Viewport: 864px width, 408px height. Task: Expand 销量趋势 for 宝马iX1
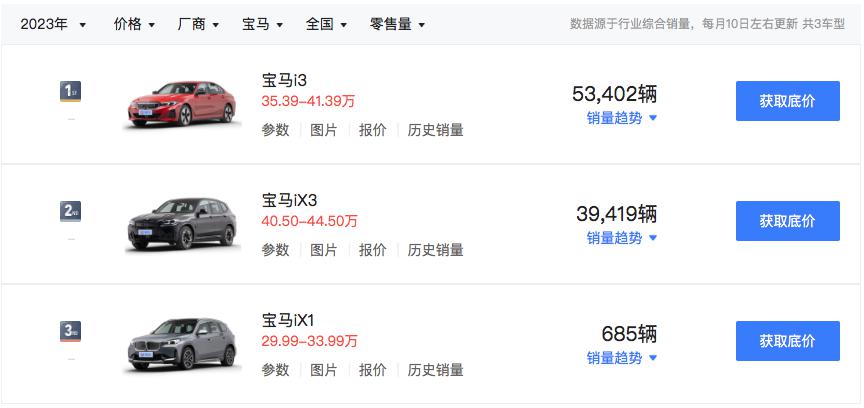pyautogui.click(x=621, y=358)
